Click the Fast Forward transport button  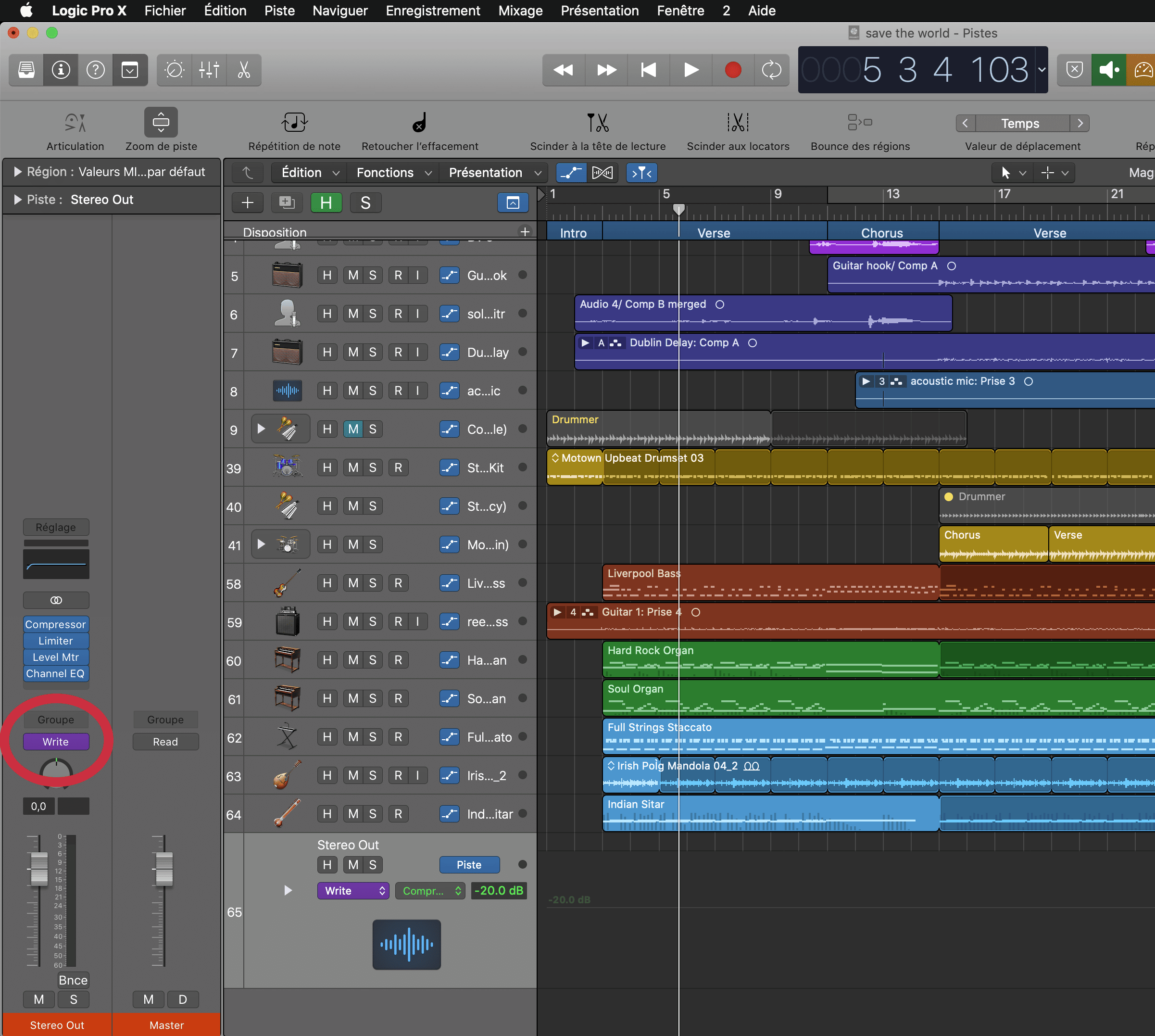(606, 70)
